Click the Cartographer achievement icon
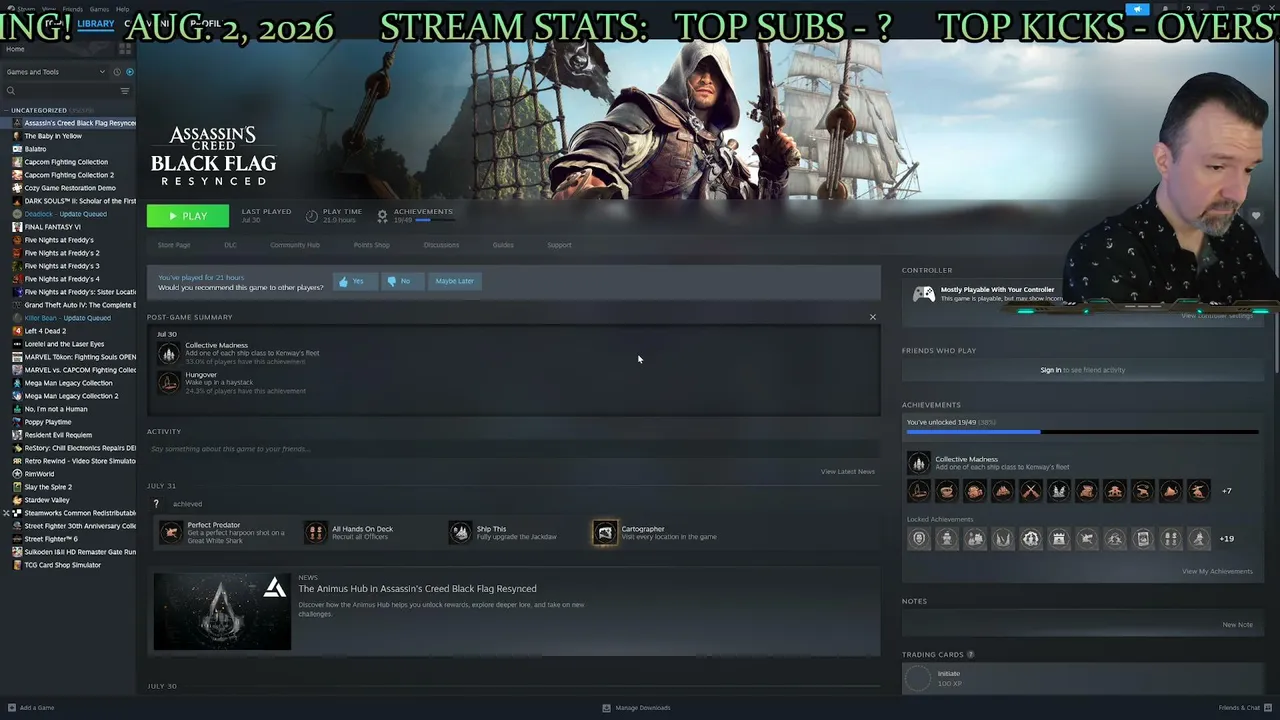1280x720 pixels. point(605,532)
